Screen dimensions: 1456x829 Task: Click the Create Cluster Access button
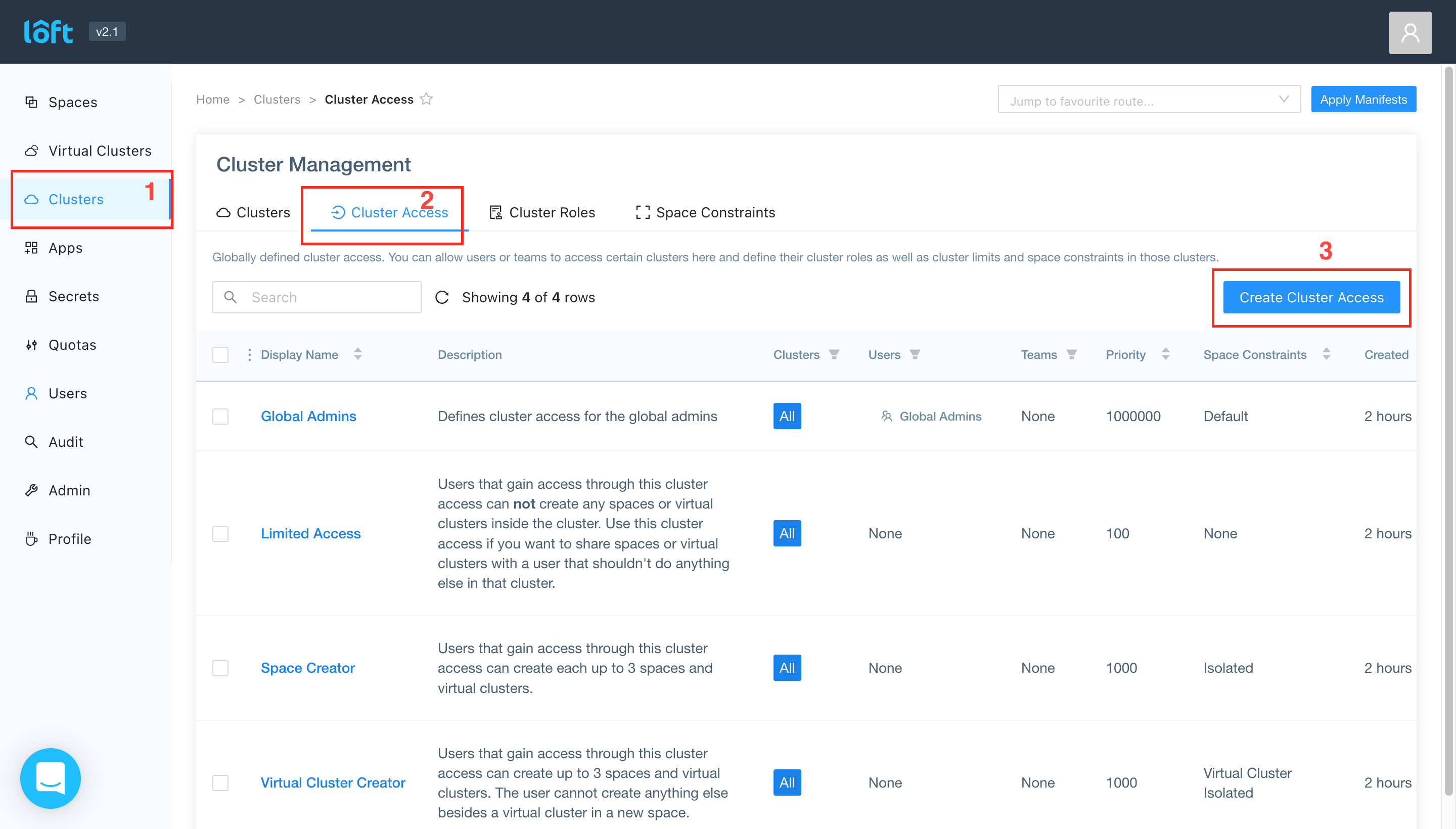coord(1311,297)
